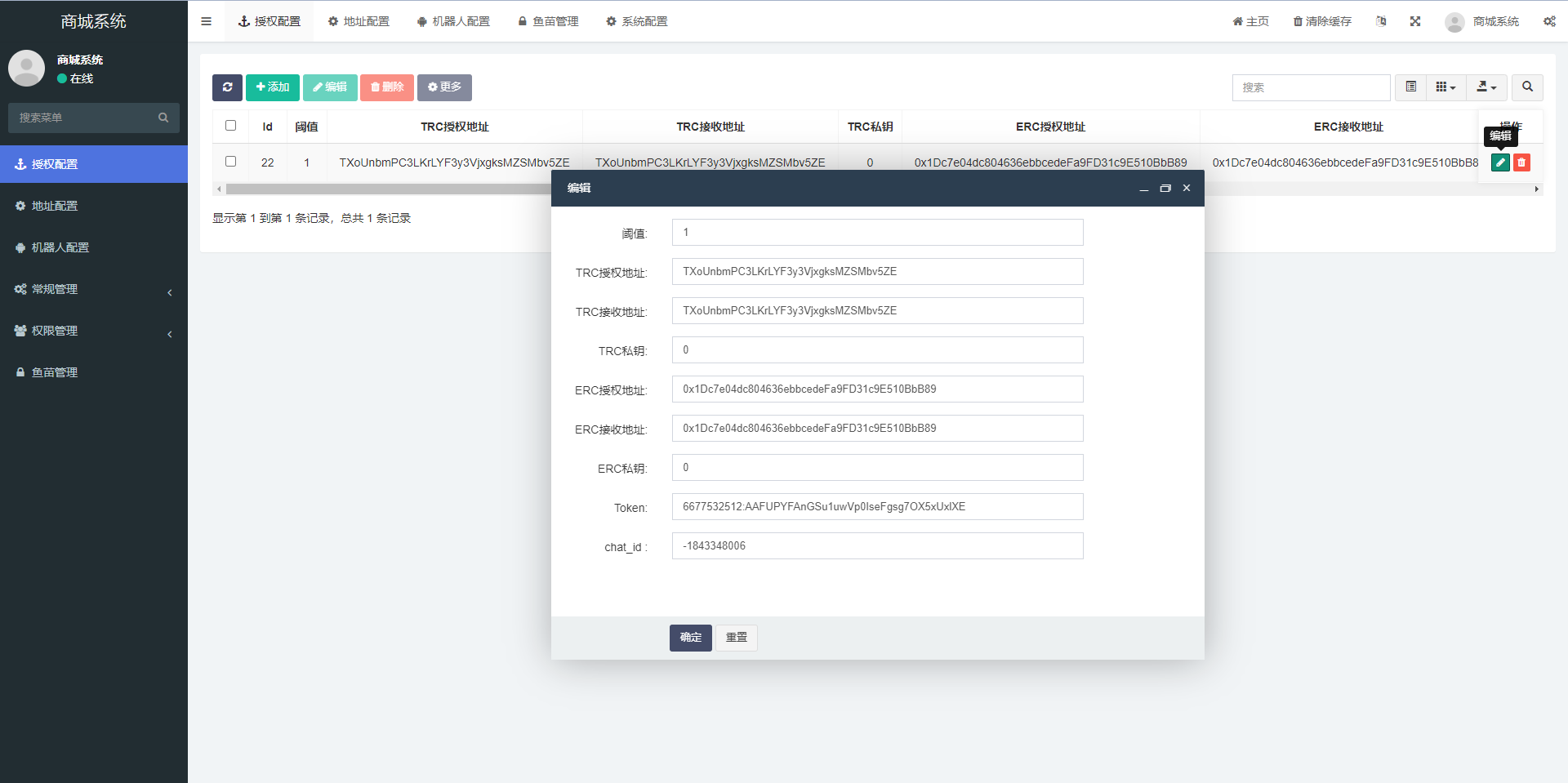Click the hamburger menu toggle icon
Screen dimensions: 1568x783
pyautogui.click(x=207, y=21)
